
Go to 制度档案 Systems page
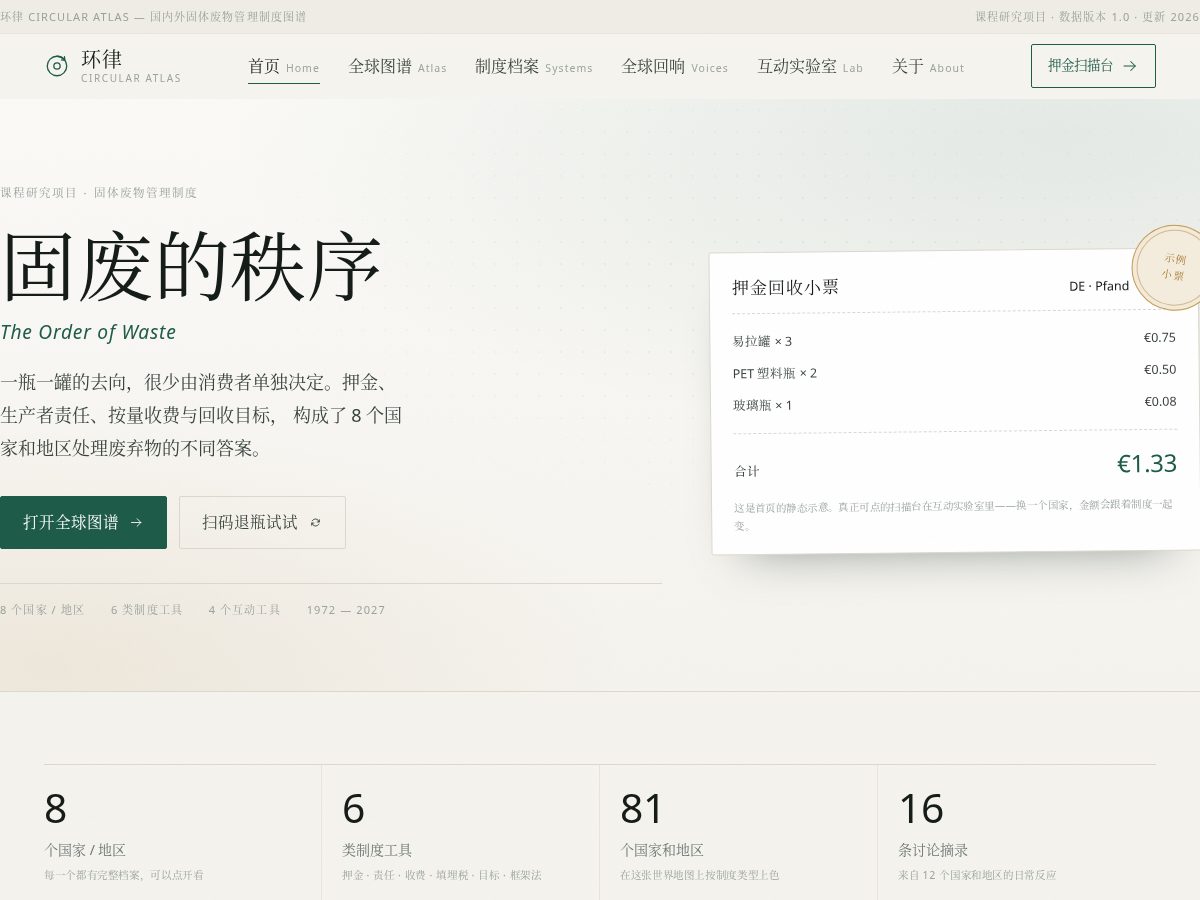pos(534,66)
